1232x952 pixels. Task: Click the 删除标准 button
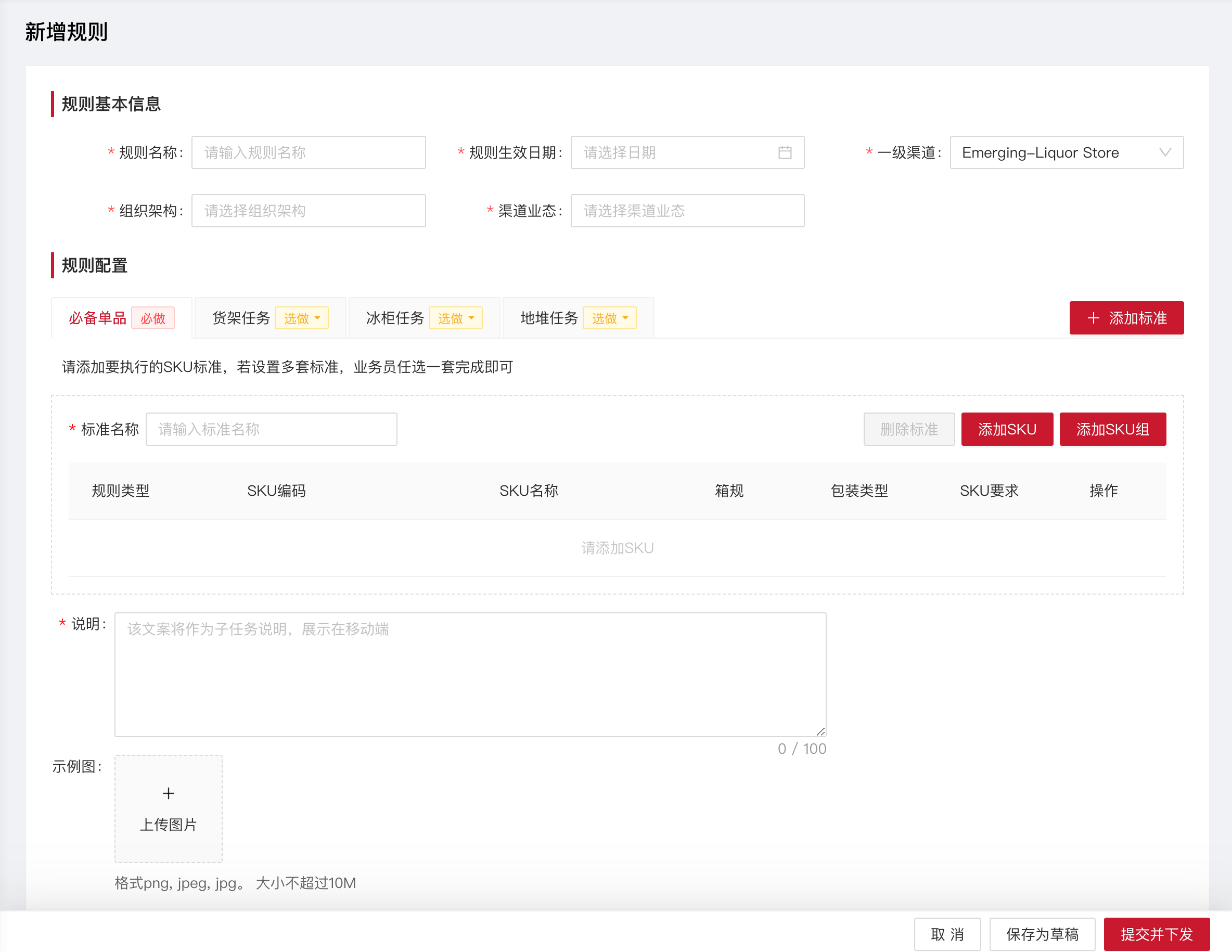pyautogui.click(x=909, y=429)
